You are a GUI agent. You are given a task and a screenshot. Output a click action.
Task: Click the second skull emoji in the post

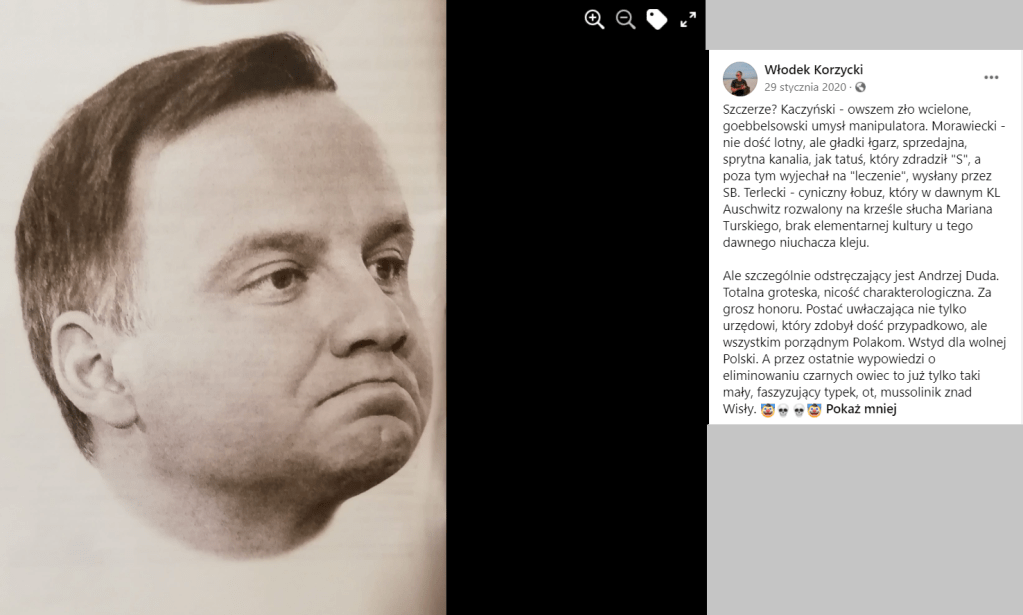pos(799,410)
